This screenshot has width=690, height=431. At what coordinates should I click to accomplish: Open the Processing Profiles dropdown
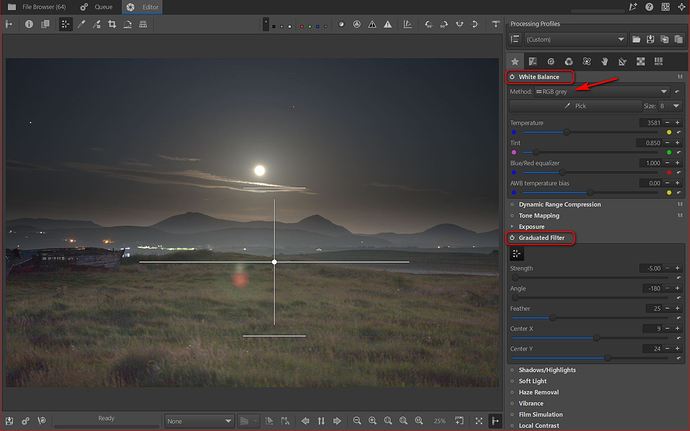pos(575,39)
